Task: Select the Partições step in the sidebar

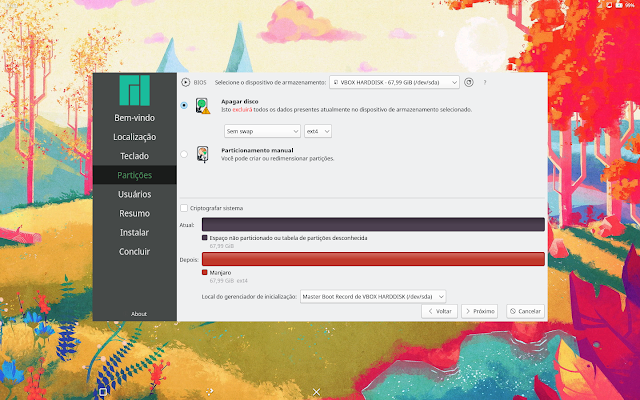Action: (x=135, y=175)
